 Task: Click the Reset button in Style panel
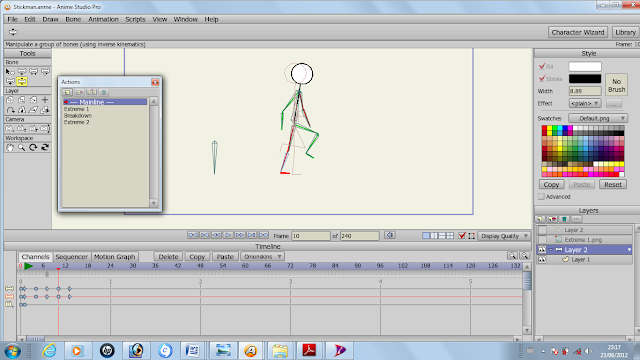[613, 184]
